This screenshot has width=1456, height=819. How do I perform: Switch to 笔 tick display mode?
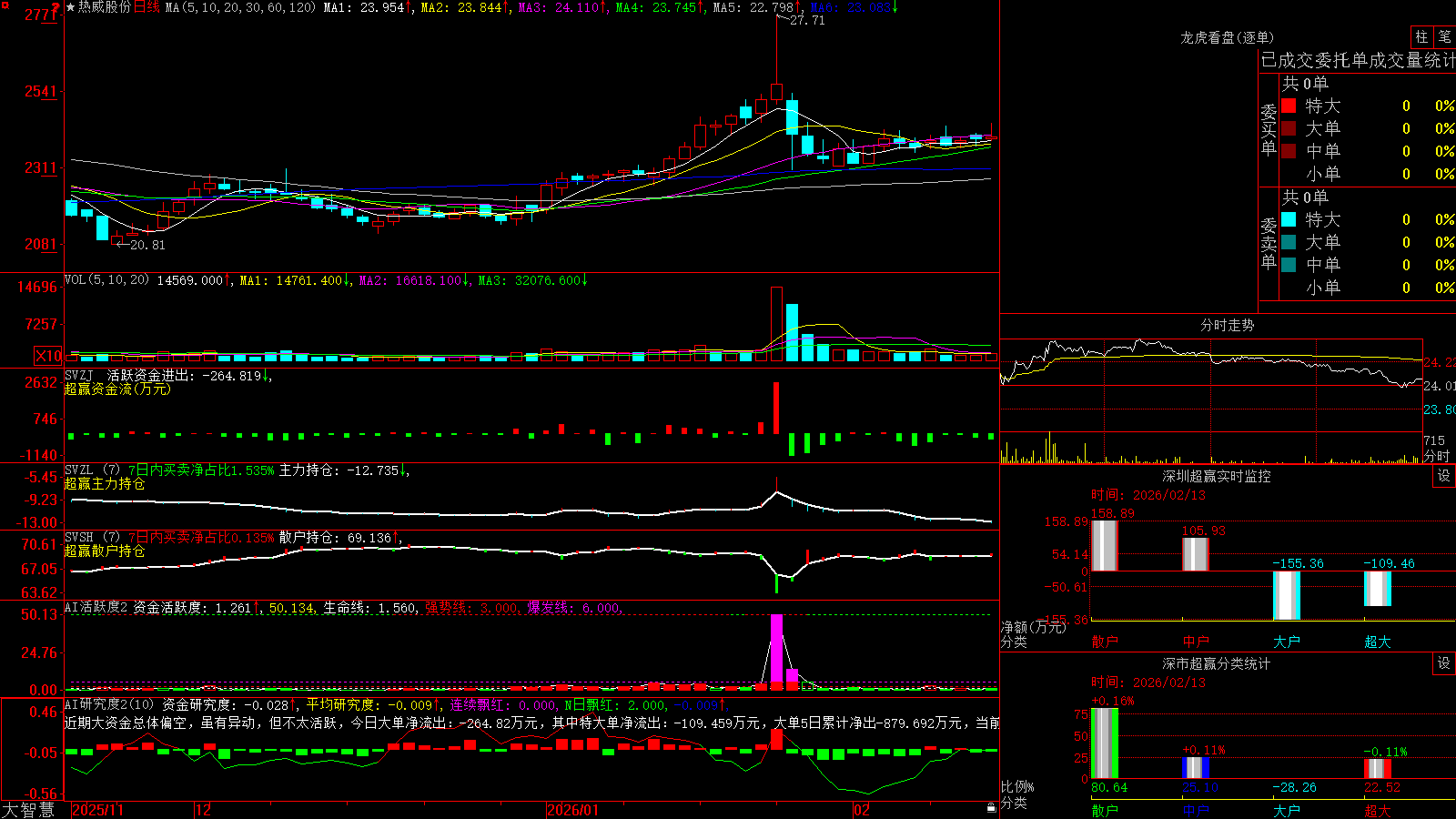(1445, 36)
